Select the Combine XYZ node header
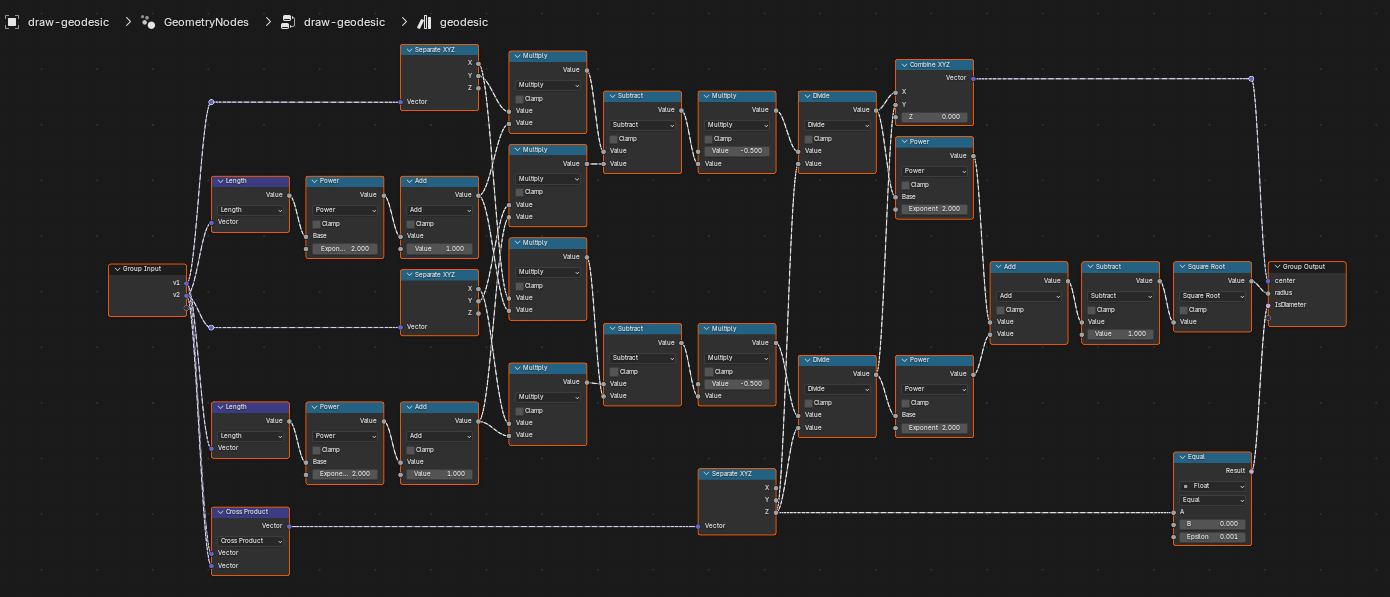The height and width of the screenshot is (597, 1390). [934, 64]
